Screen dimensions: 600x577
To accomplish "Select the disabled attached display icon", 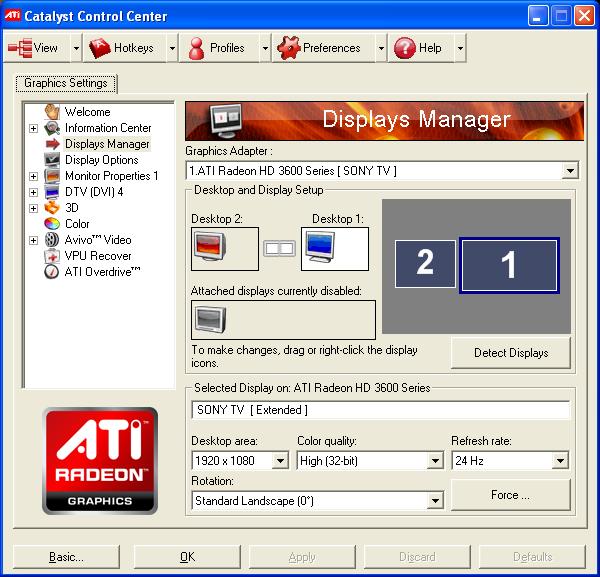I will pos(211,319).
